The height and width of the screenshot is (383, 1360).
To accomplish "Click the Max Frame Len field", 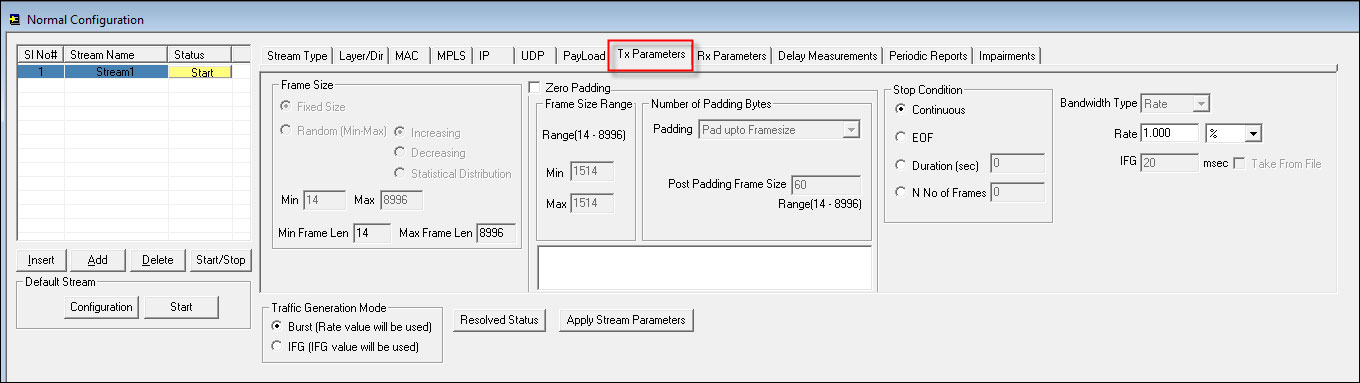I will pyautogui.click(x=496, y=233).
